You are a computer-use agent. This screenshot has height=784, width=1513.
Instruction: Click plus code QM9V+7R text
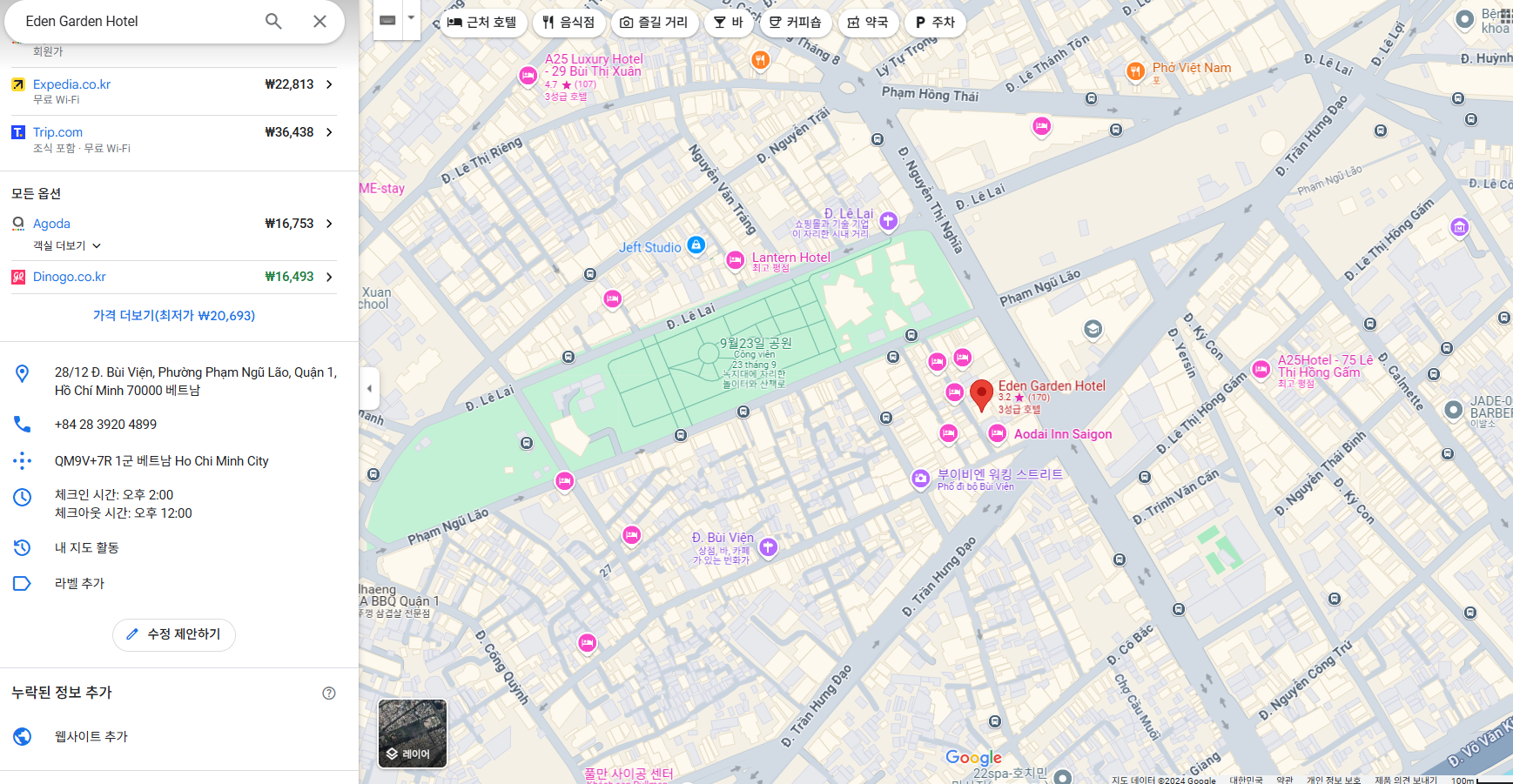tap(162, 461)
